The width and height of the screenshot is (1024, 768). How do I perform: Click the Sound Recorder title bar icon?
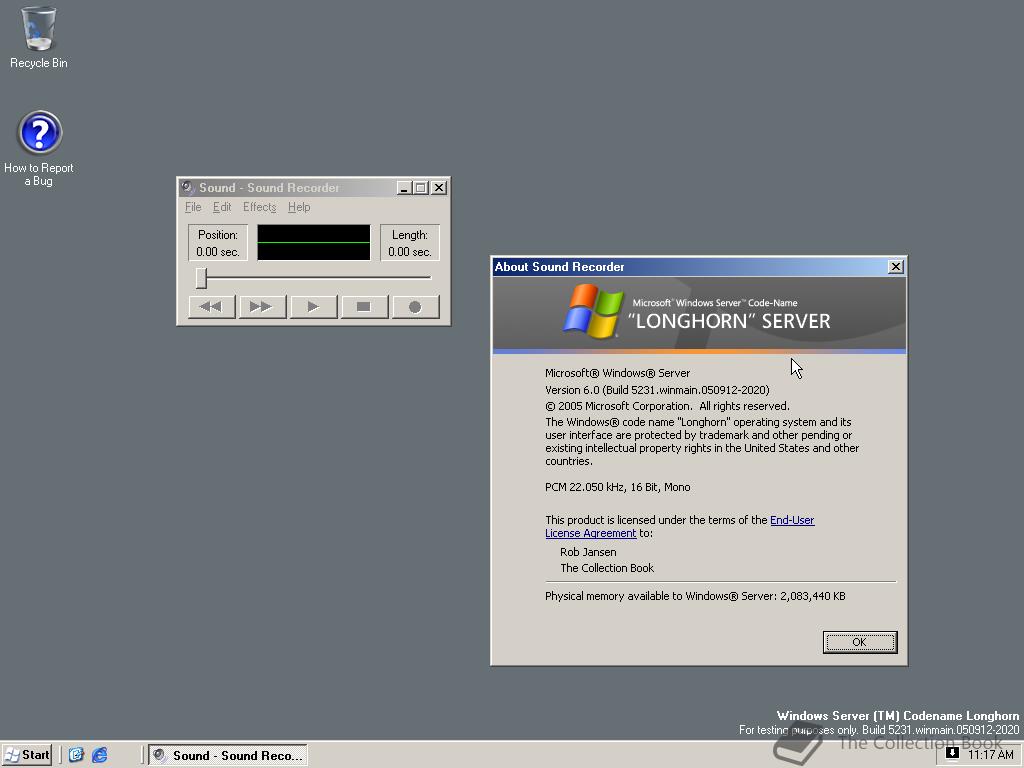pos(188,187)
